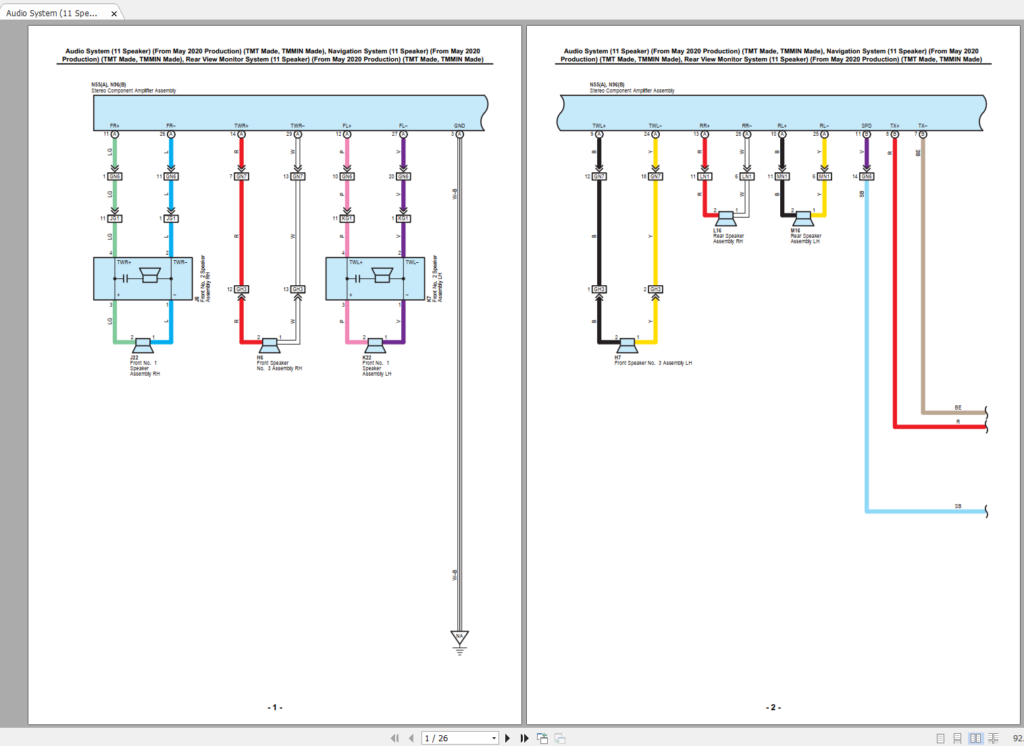Click the L16 Rear Speaker Assembly RH label

[x=728, y=236]
